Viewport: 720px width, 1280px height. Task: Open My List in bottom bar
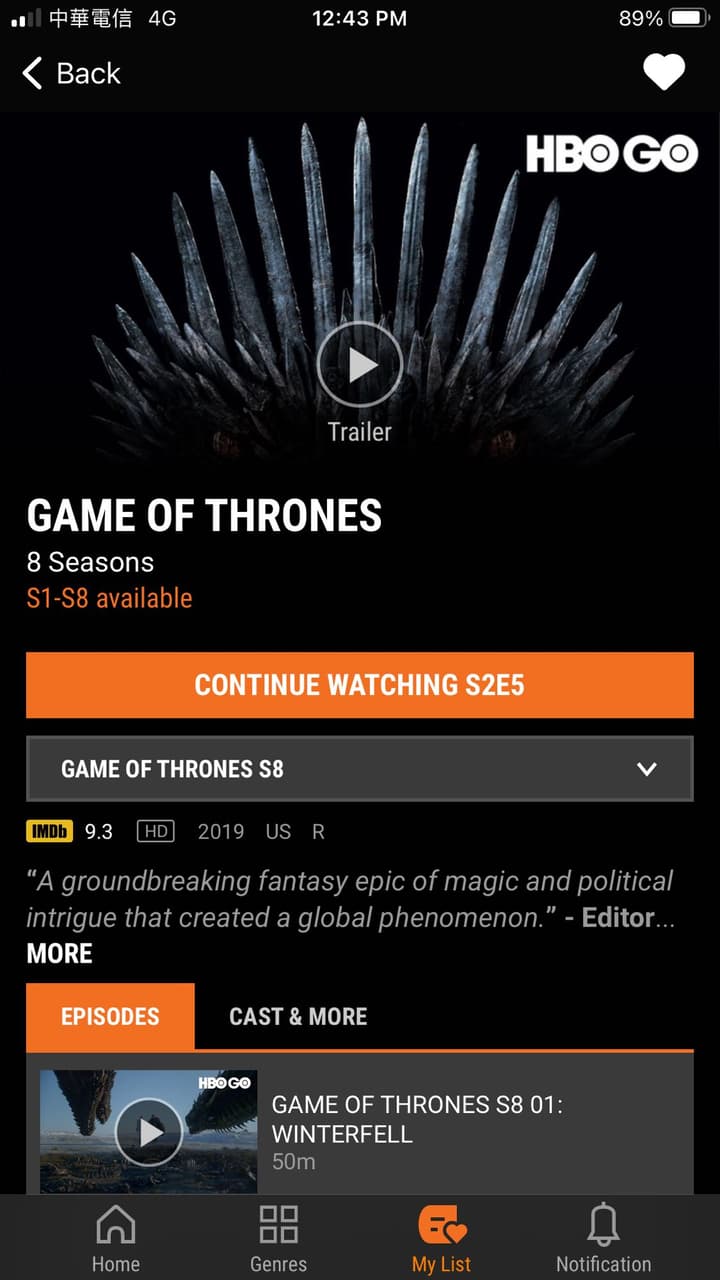(441, 1238)
